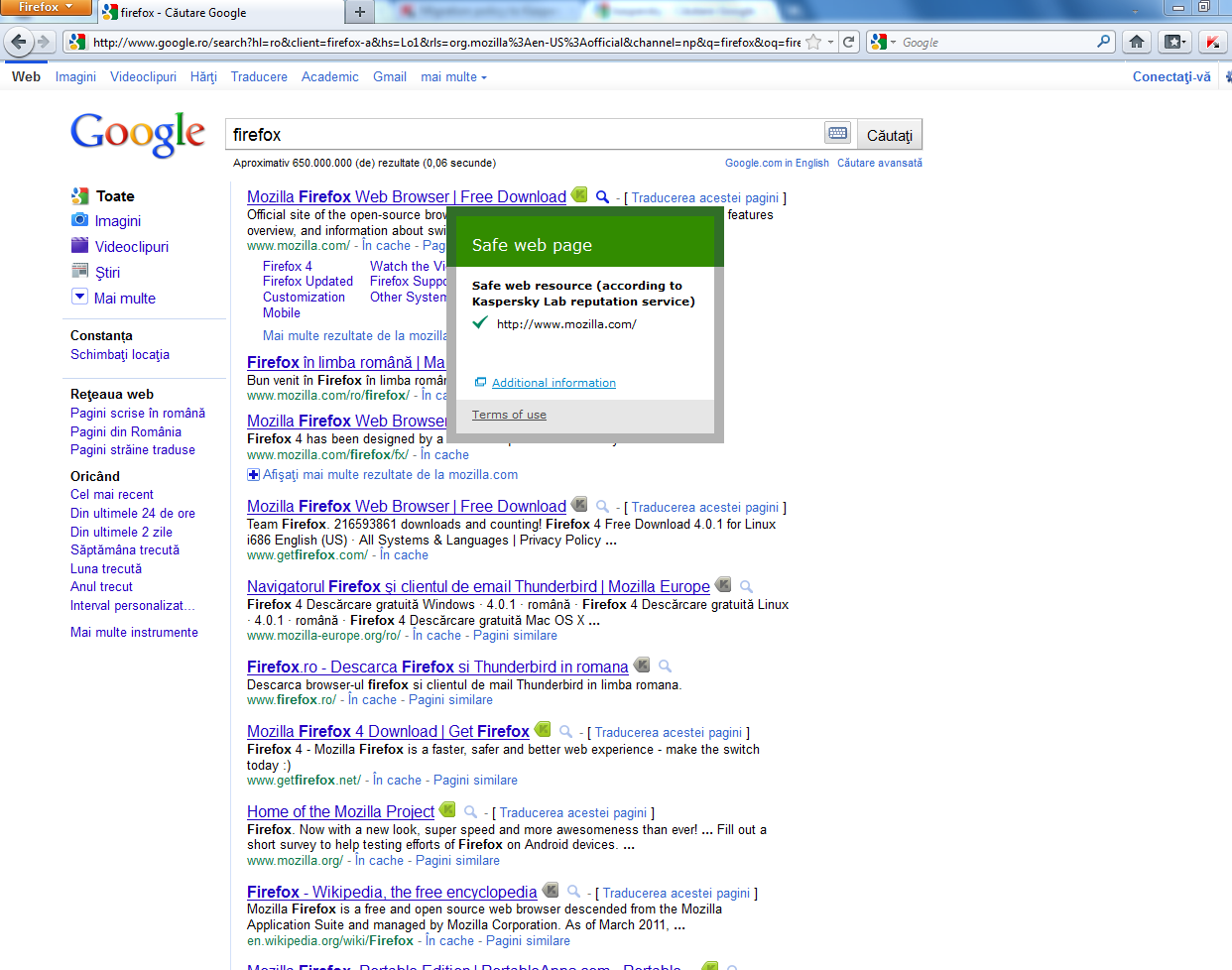1232x970 pixels.
Task: Open the Bookmarks toolbar button
Action: pos(1174,42)
